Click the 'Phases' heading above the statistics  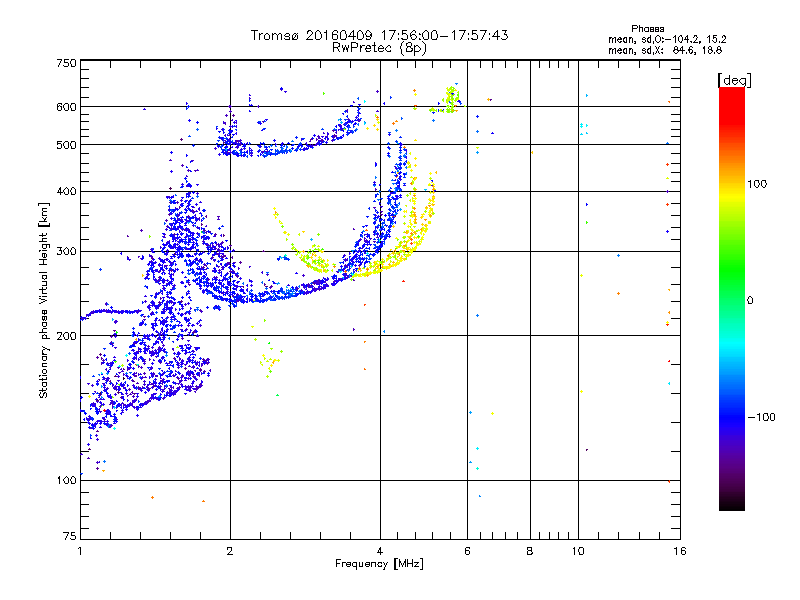pos(647,29)
